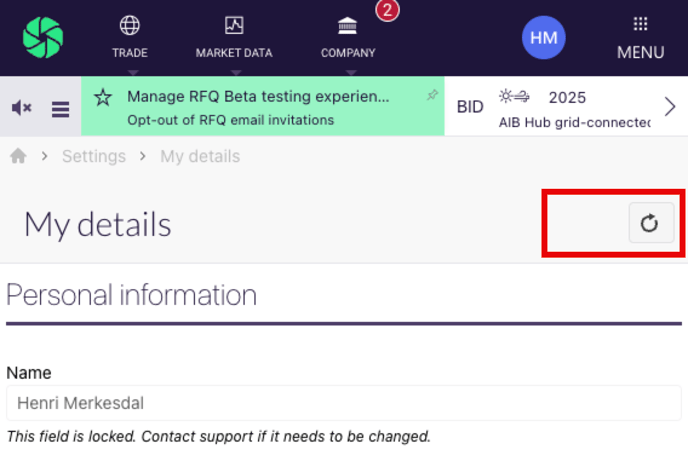The height and width of the screenshot is (461, 688).
Task: Toggle the pin on the green banner
Action: [432, 95]
